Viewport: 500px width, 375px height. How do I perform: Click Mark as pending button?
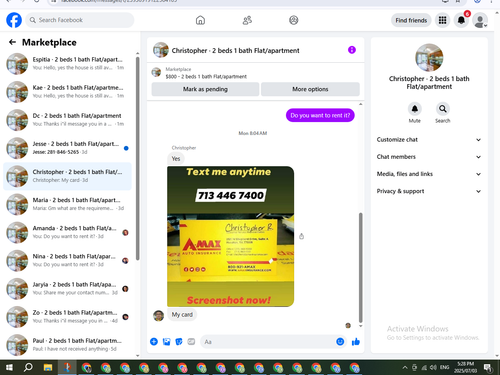(205, 89)
